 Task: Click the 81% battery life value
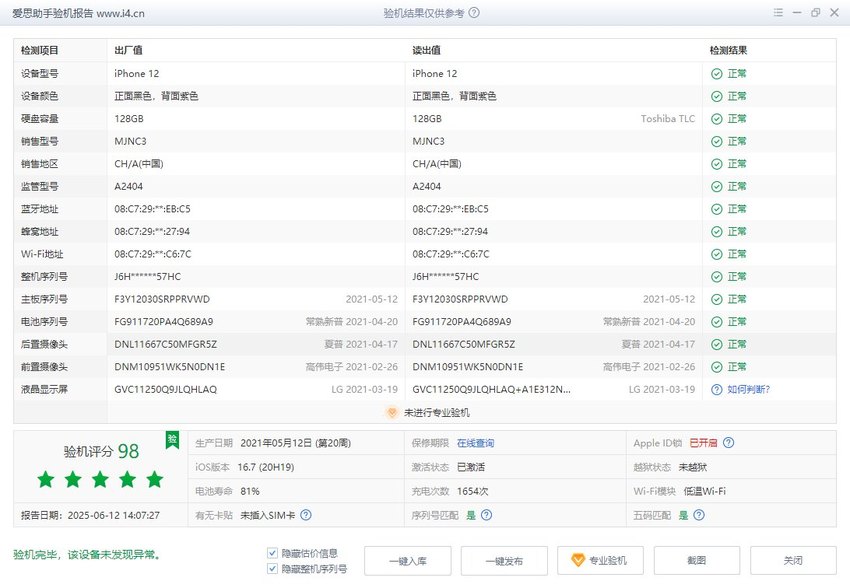point(250,491)
